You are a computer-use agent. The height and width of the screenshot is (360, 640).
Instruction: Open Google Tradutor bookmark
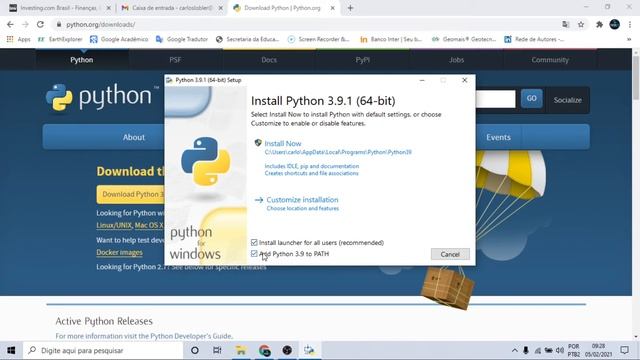(x=182, y=39)
